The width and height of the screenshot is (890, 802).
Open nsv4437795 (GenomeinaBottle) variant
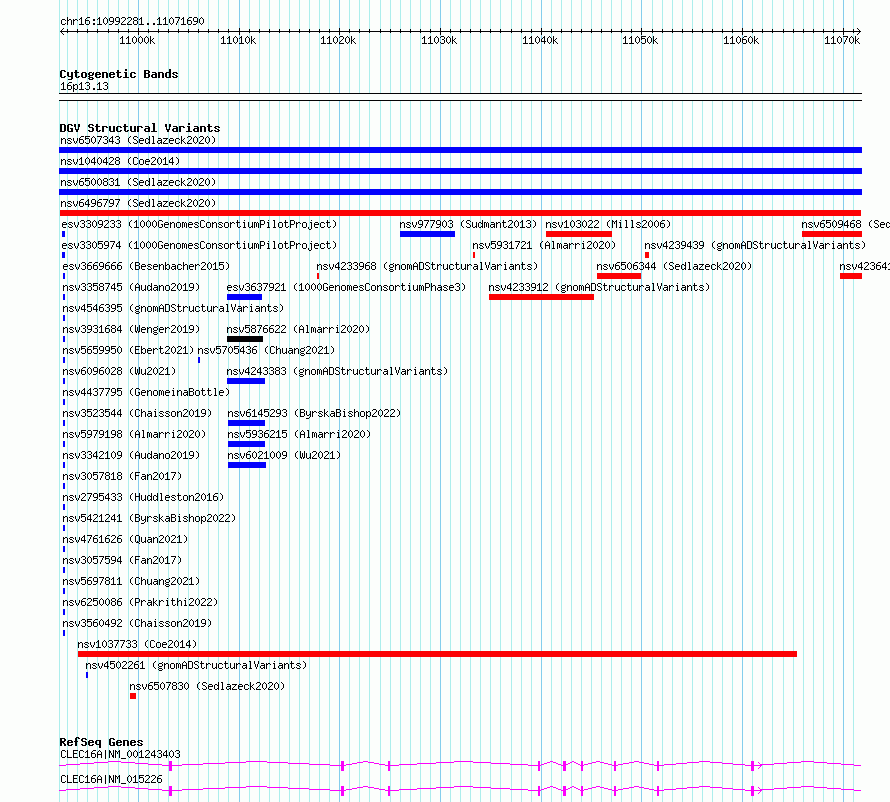point(146,392)
